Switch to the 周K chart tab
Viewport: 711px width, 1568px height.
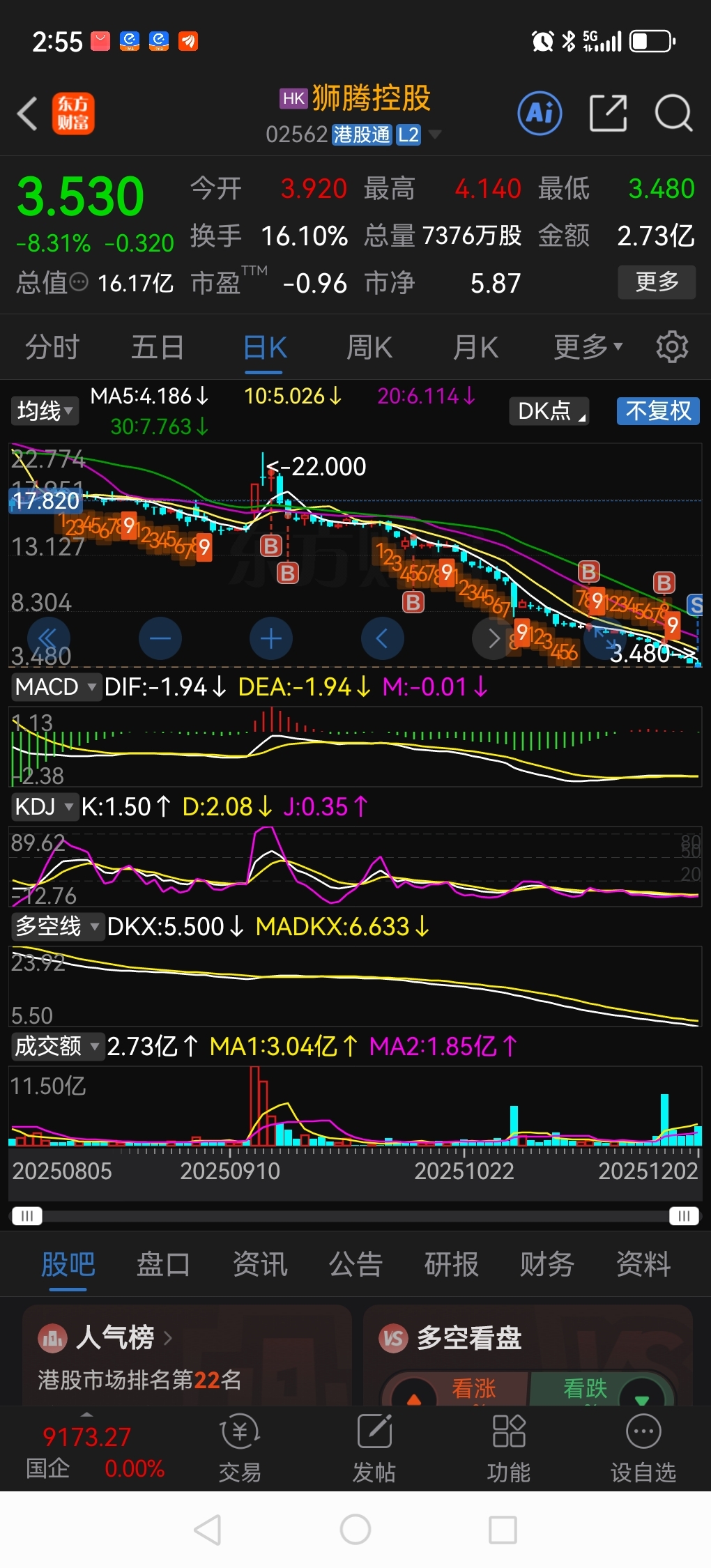[x=369, y=346]
